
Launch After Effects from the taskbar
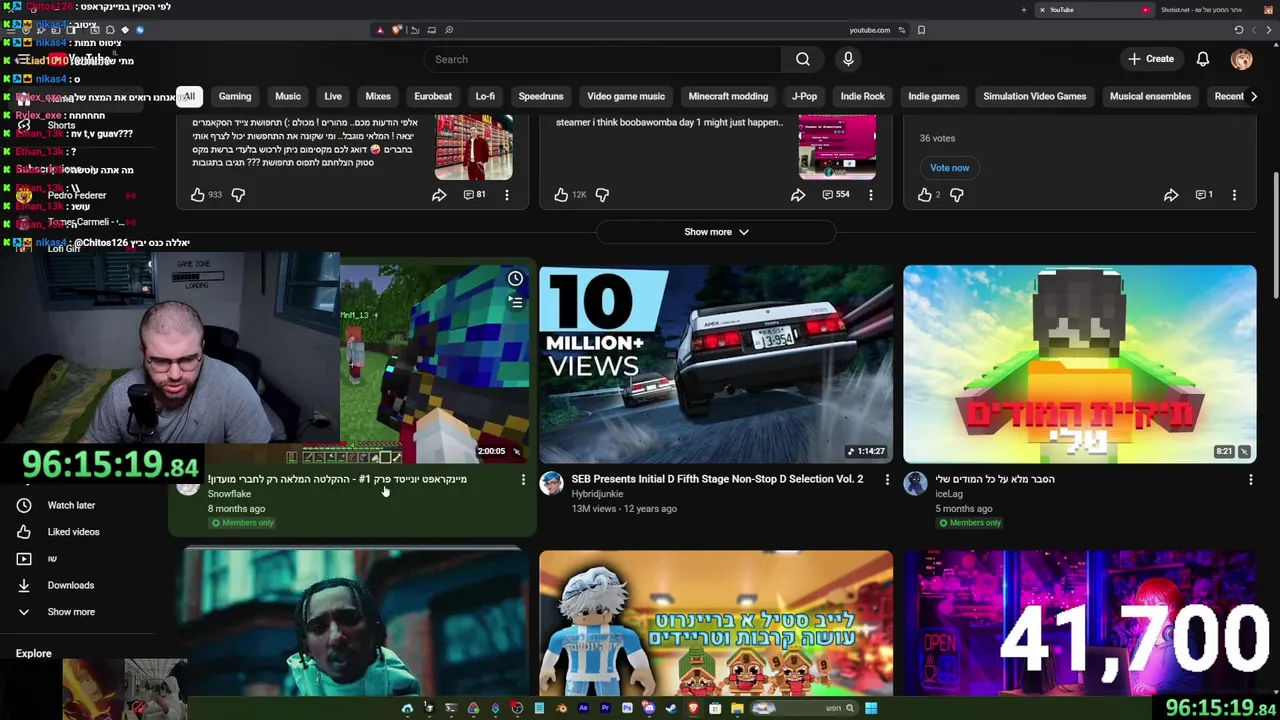tap(583, 708)
